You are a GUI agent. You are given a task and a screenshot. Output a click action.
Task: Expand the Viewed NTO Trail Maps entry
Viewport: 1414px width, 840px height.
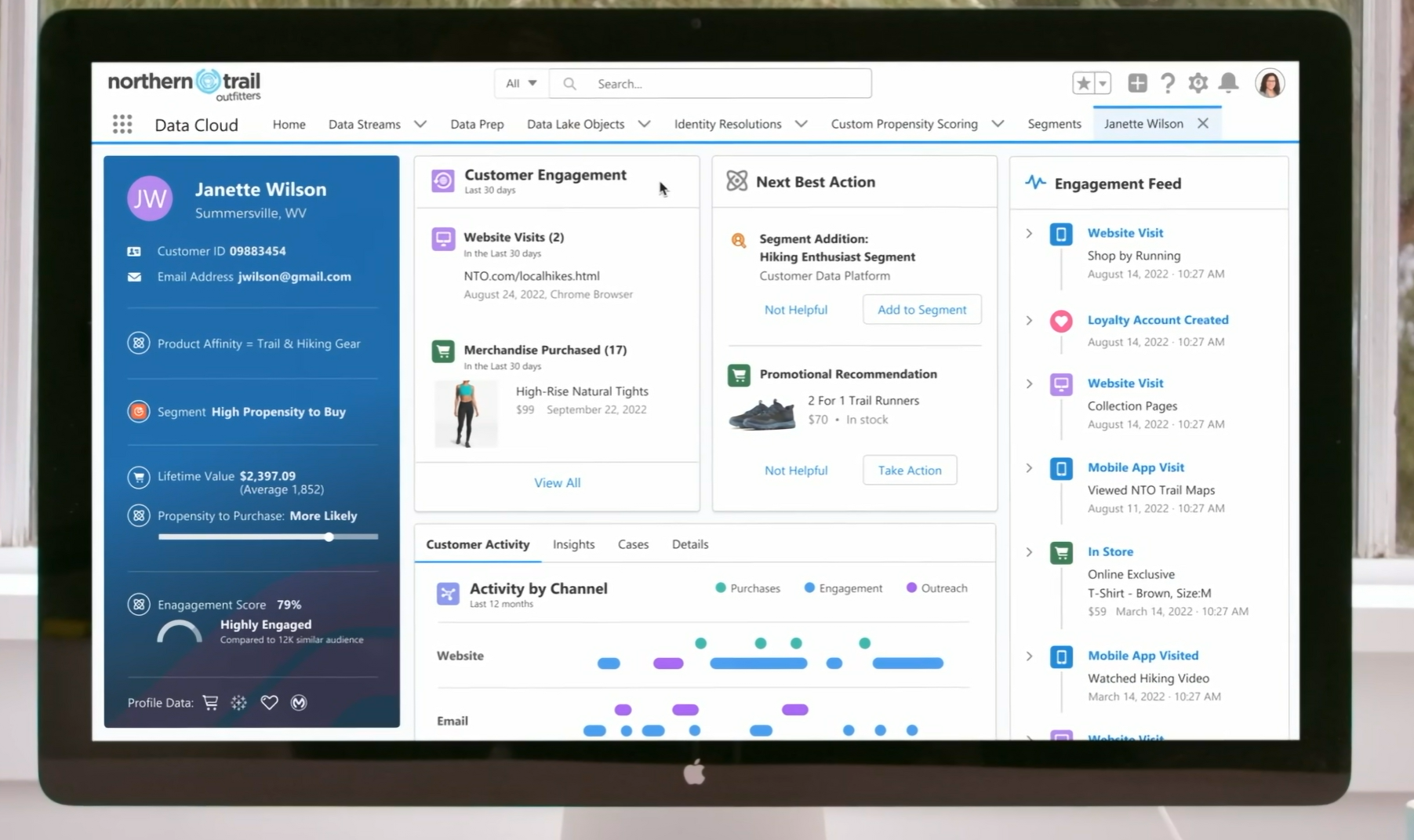pos(1029,468)
